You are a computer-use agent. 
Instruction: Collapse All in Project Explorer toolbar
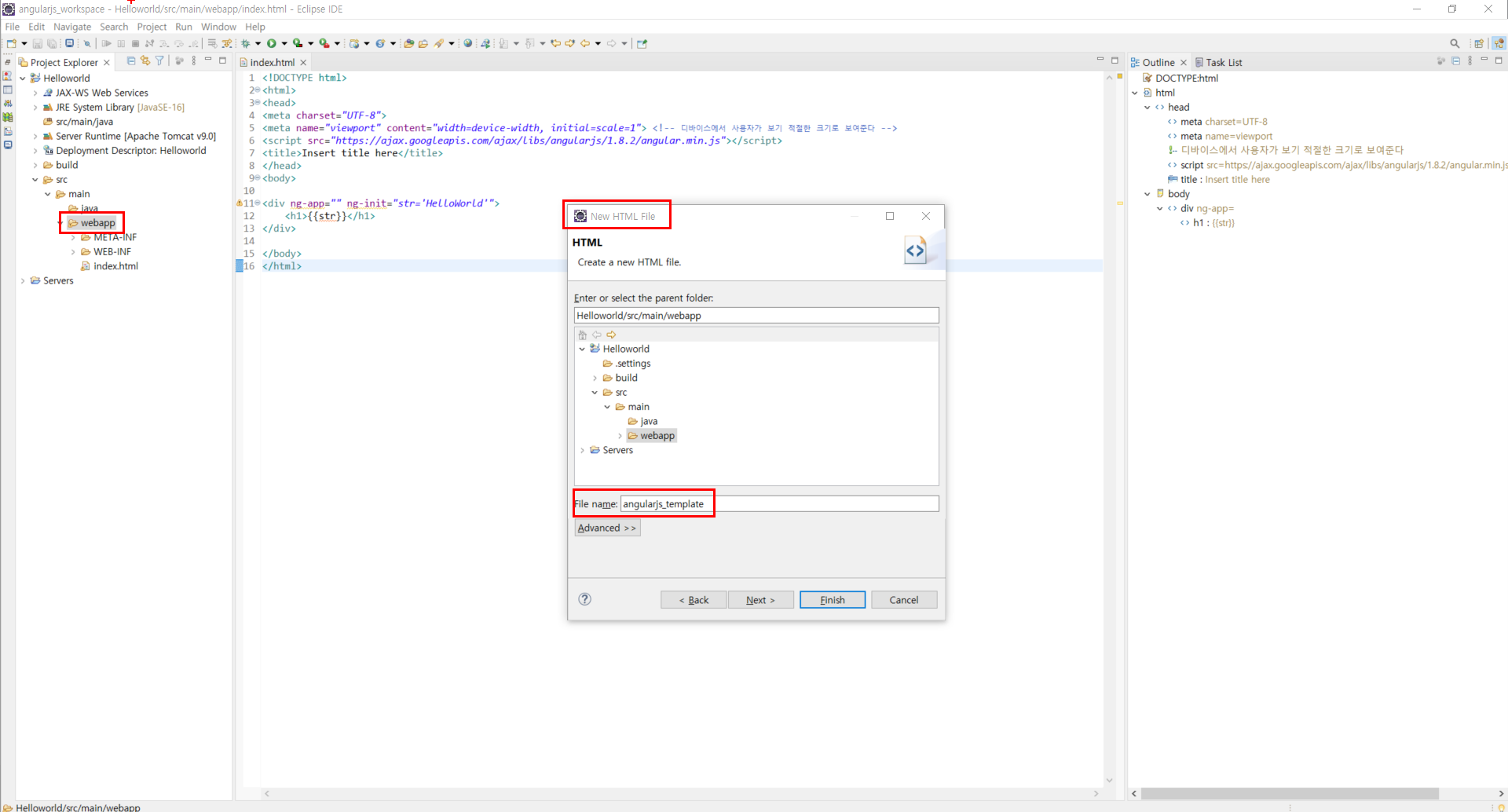click(x=130, y=60)
